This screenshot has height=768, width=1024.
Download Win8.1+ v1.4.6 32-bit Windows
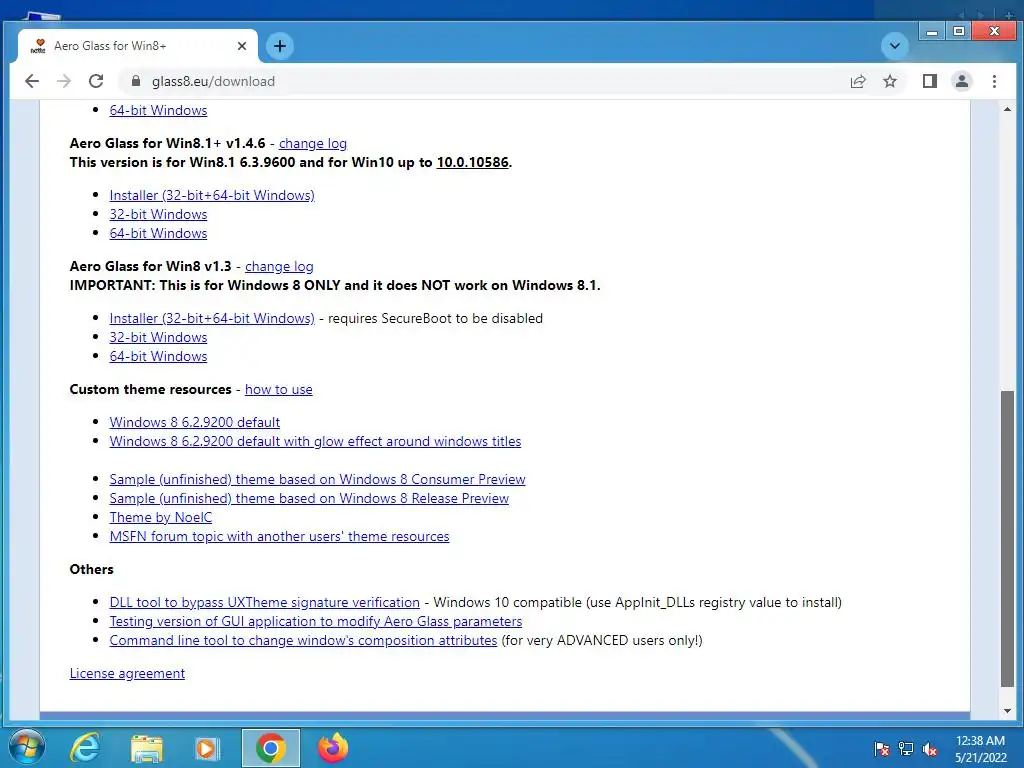click(x=158, y=214)
